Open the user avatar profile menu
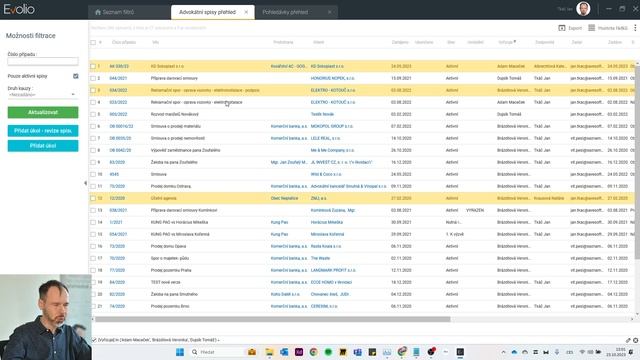The width and height of the screenshot is (640, 360). (x=583, y=9)
